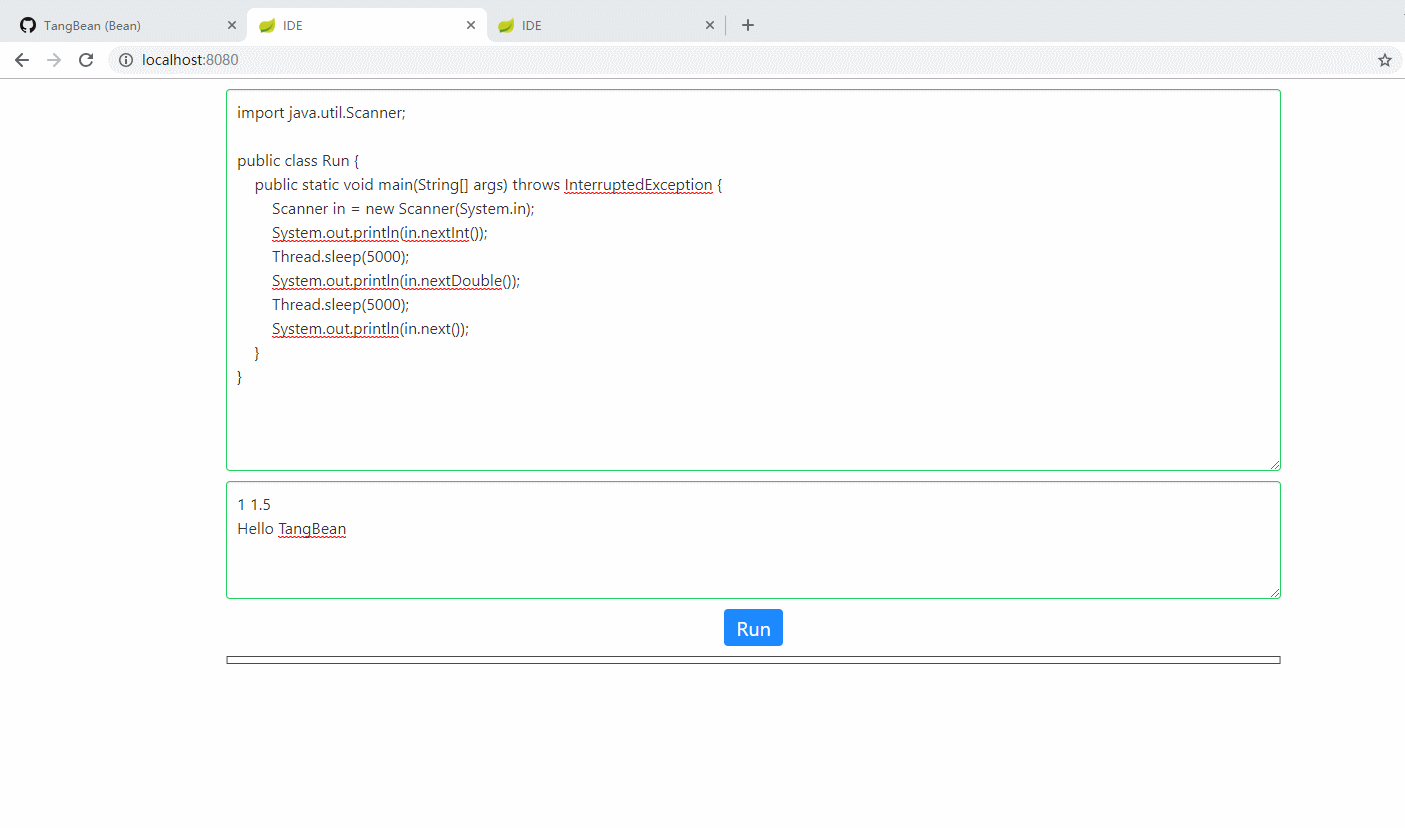Click the page info icon in the address bar

(x=126, y=59)
